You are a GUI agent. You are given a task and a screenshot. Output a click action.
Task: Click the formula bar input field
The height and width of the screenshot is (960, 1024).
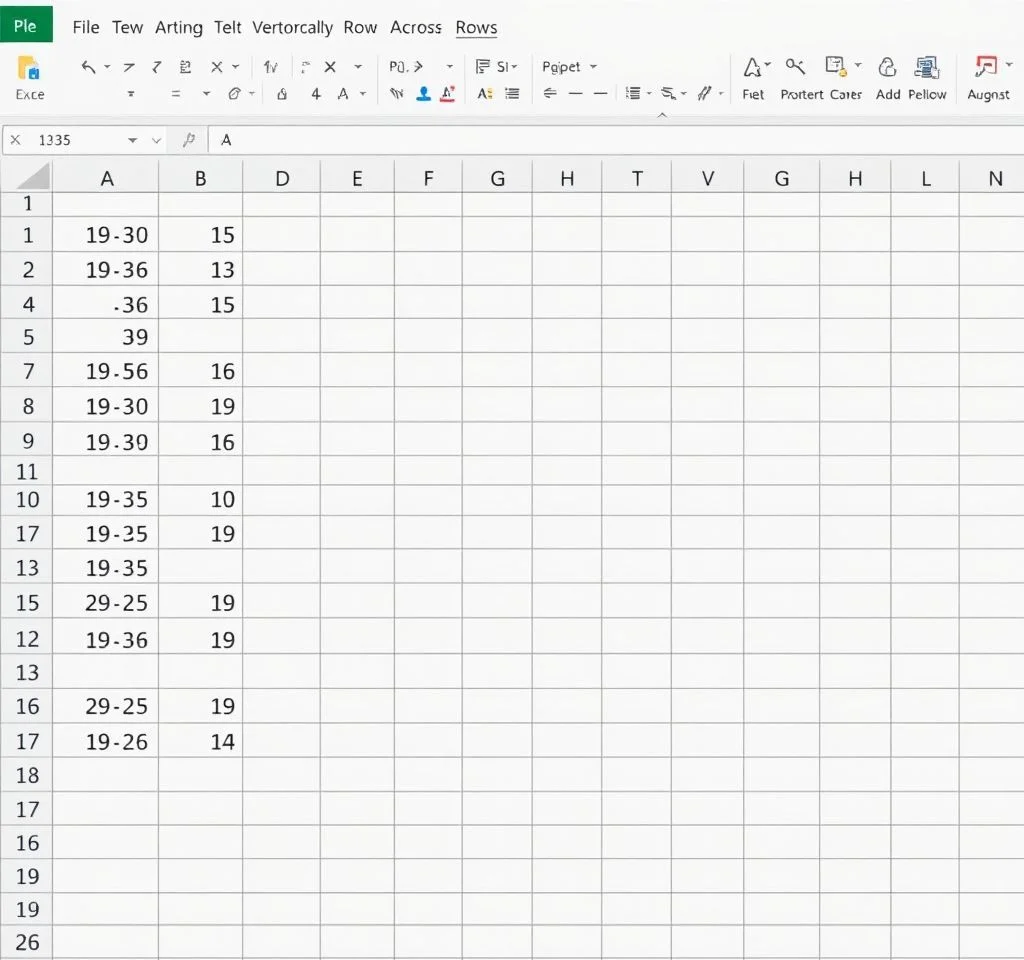[600, 141]
